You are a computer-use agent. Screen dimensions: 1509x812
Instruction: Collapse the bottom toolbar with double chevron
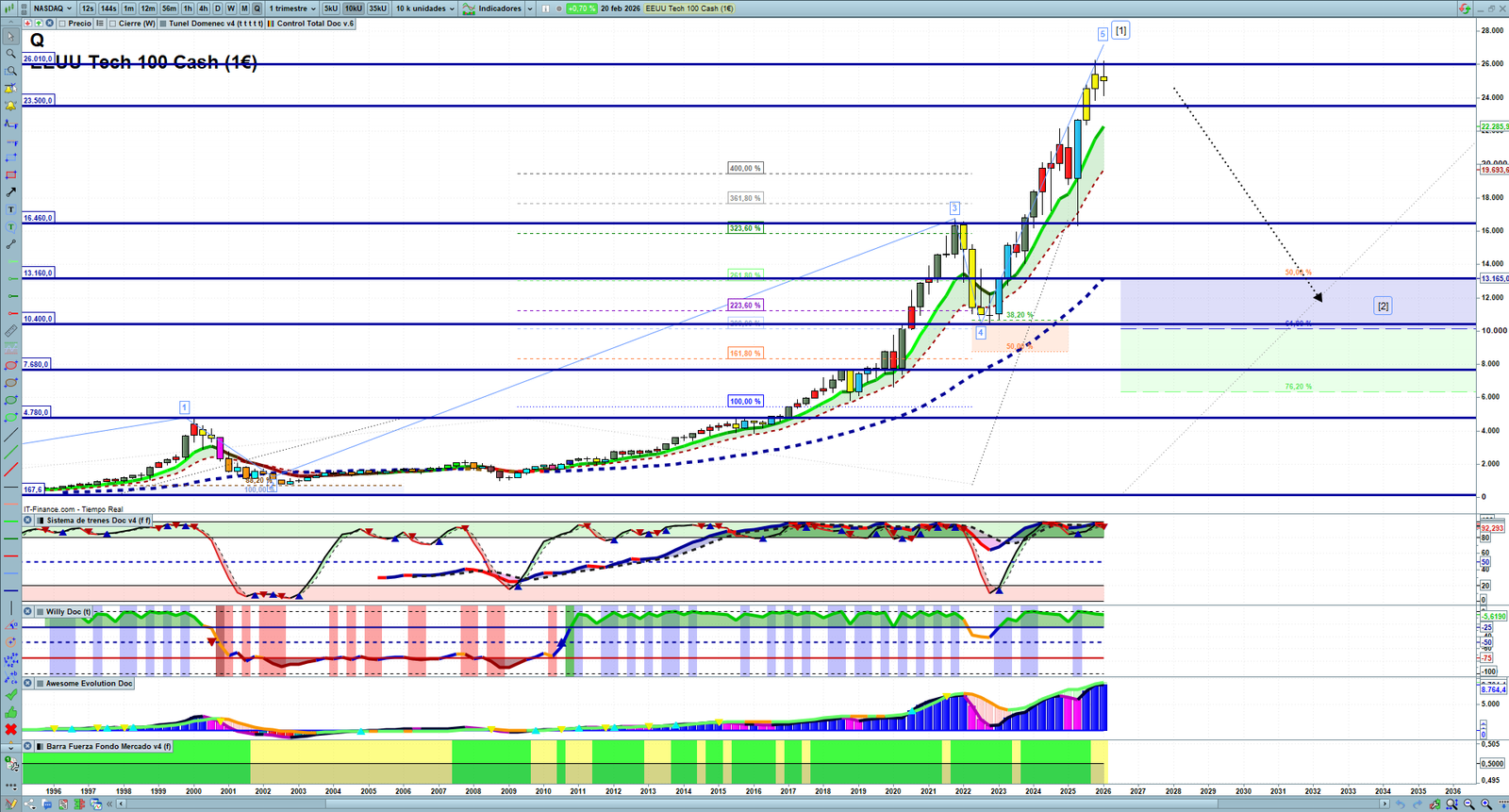pyautogui.click(x=109, y=804)
